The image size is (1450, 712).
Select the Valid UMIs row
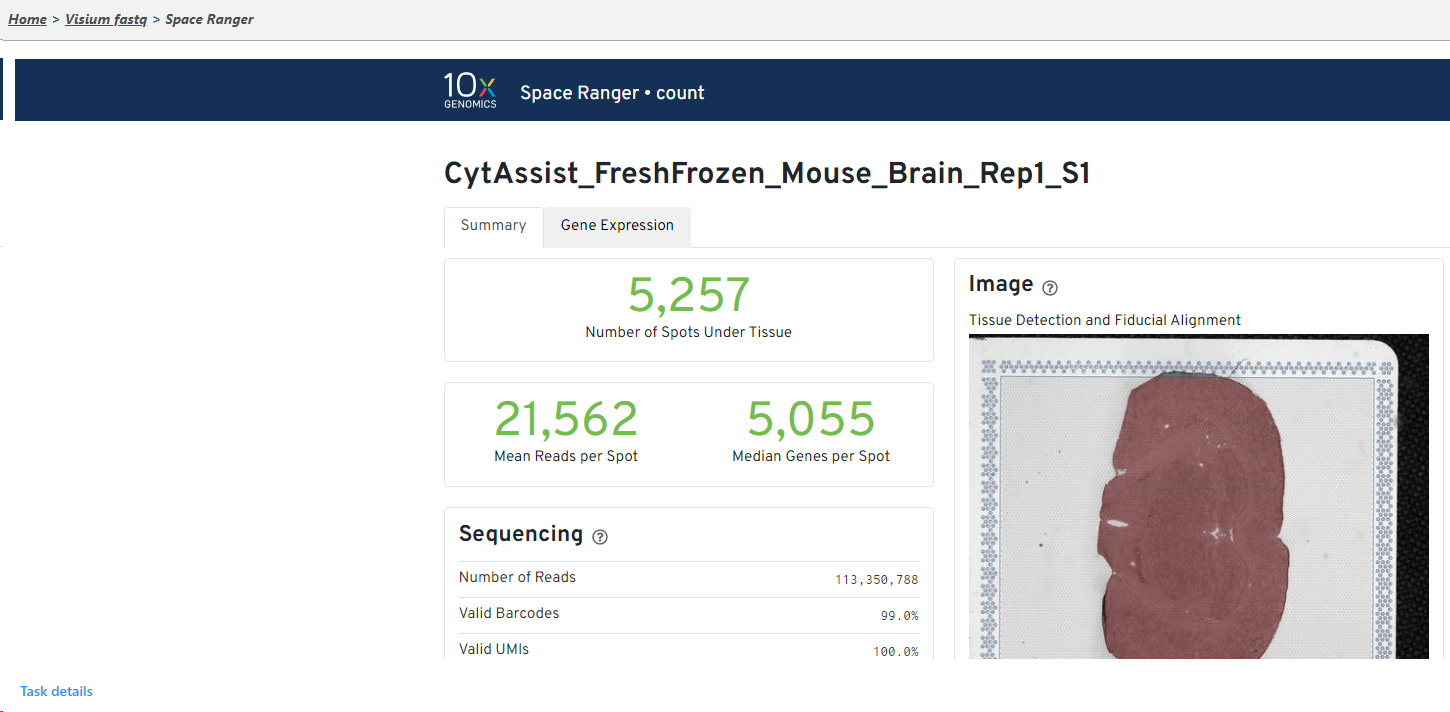tap(688, 649)
